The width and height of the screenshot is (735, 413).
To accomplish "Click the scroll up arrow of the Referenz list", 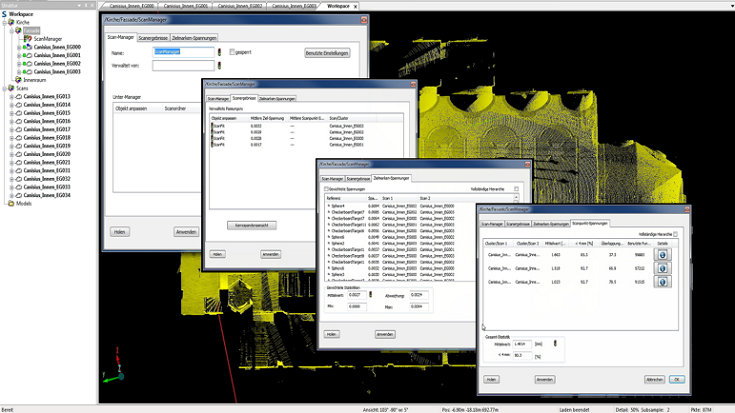I will coord(516,198).
